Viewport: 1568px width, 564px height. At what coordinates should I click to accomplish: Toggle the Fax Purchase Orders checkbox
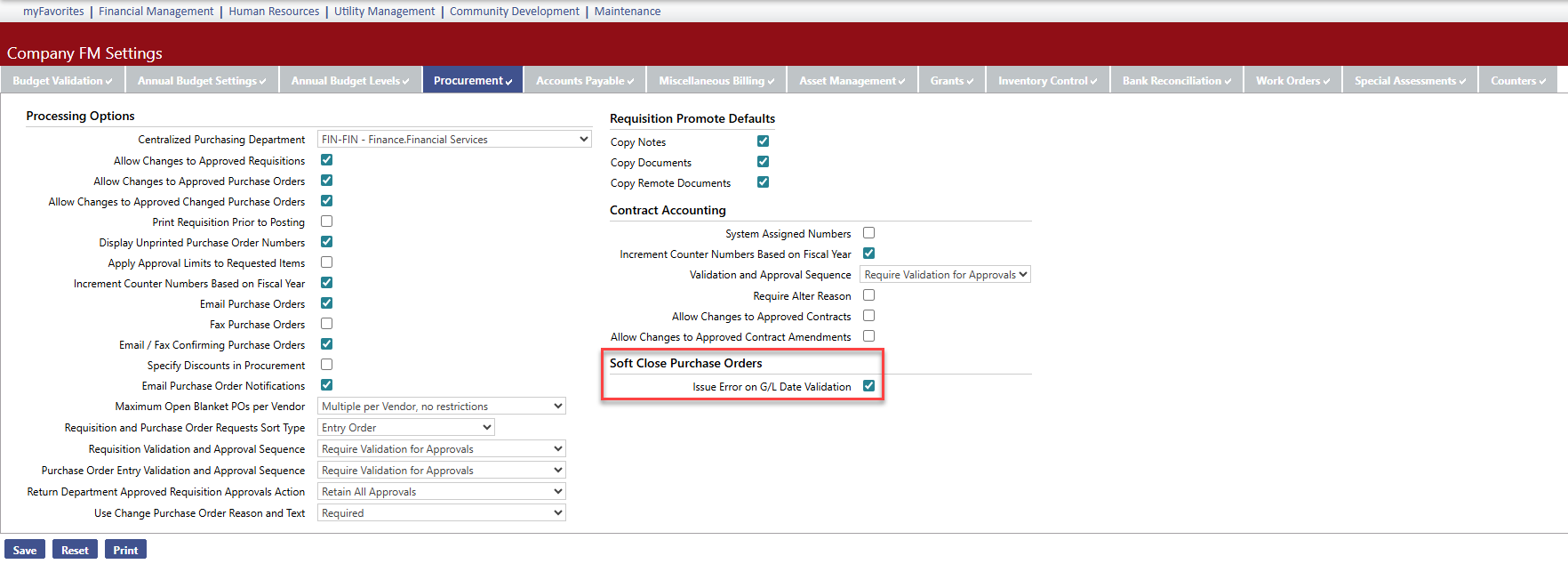click(326, 324)
